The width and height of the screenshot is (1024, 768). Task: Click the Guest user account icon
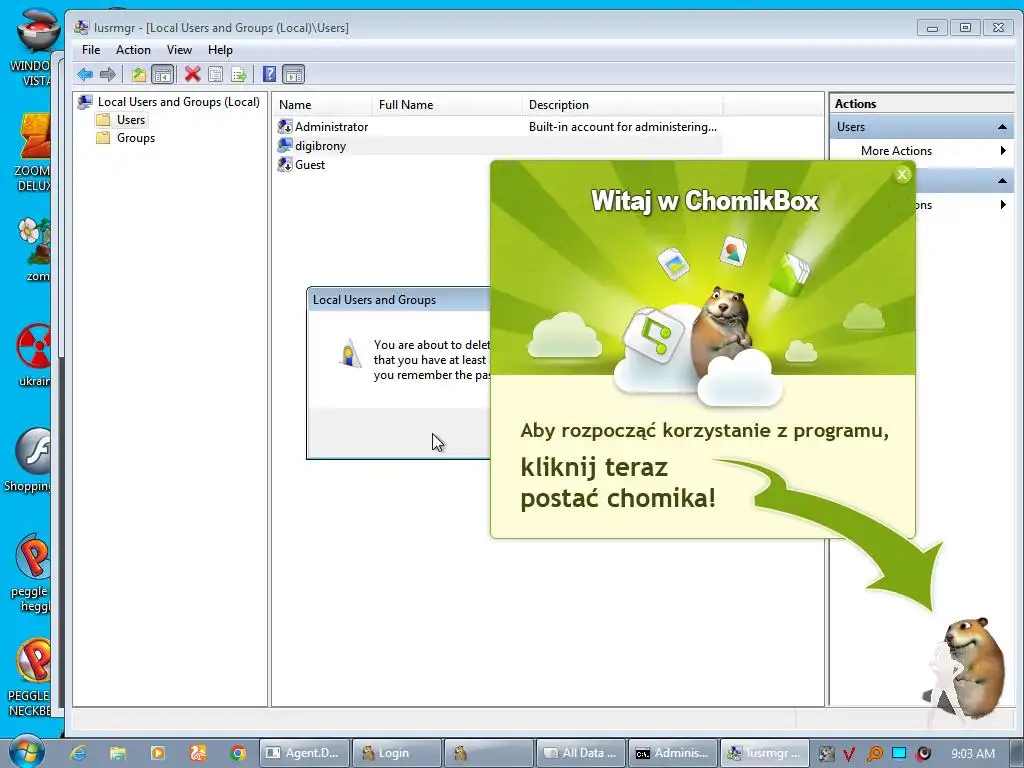(285, 165)
